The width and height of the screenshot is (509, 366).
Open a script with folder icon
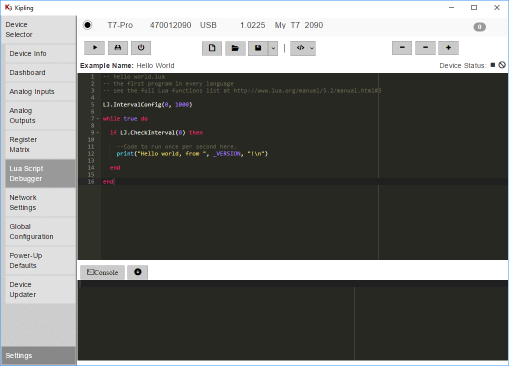click(x=235, y=48)
